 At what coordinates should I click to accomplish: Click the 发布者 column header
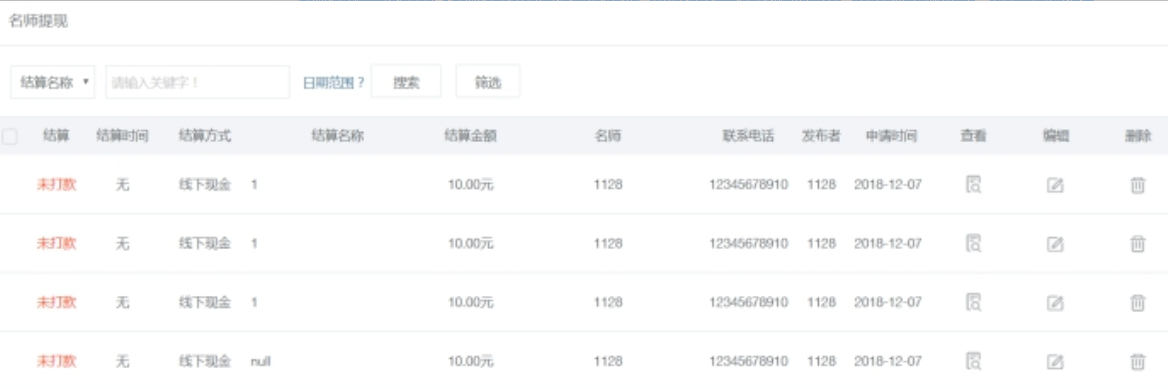tap(822, 136)
